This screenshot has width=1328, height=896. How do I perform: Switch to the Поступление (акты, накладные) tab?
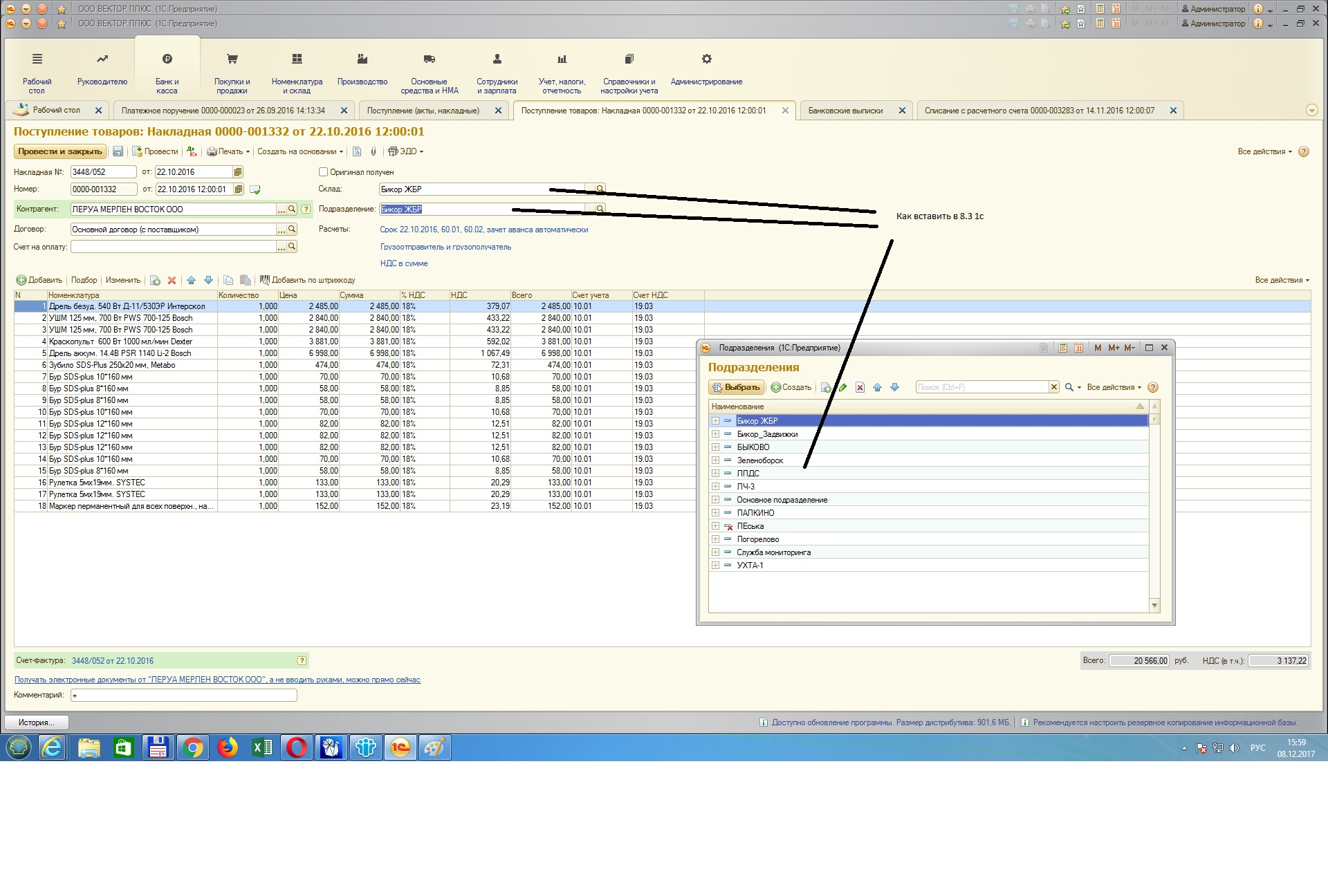pyautogui.click(x=423, y=111)
